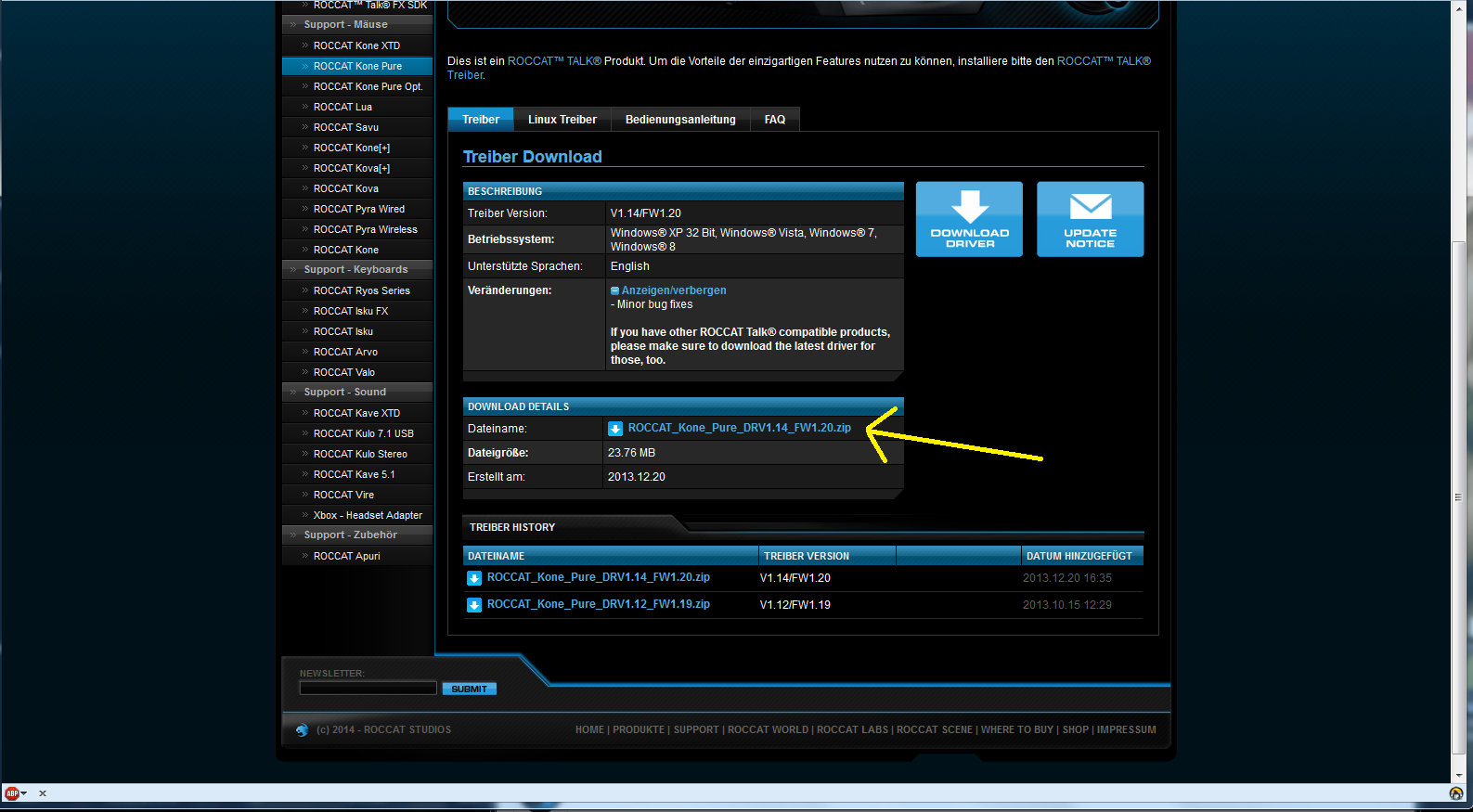Select ROCCAT Kone Pure in sidebar

[357, 66]
